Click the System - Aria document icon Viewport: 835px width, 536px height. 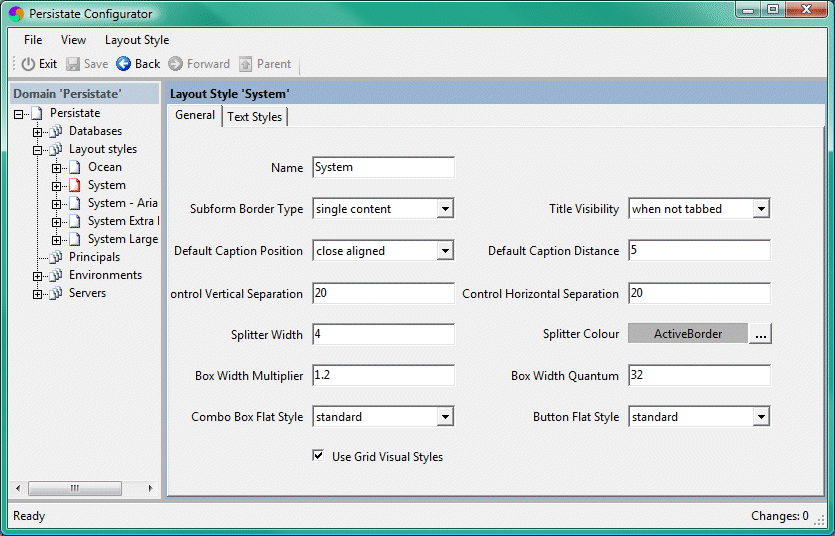(x=75, y=204)
